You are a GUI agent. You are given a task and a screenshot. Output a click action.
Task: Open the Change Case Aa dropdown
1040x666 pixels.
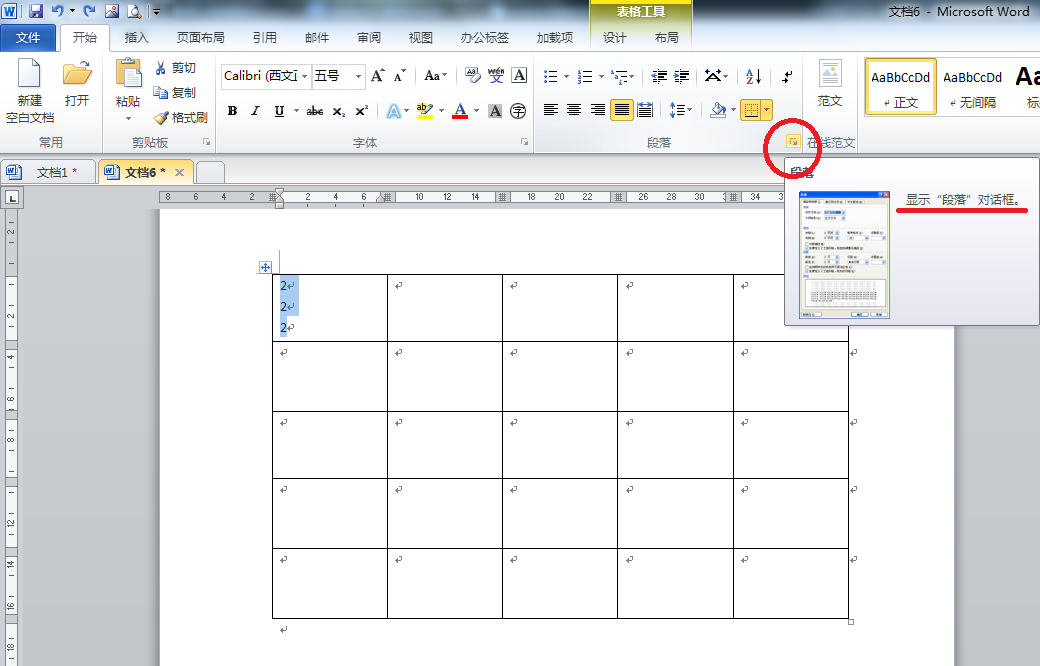click(x=436, y=76)
